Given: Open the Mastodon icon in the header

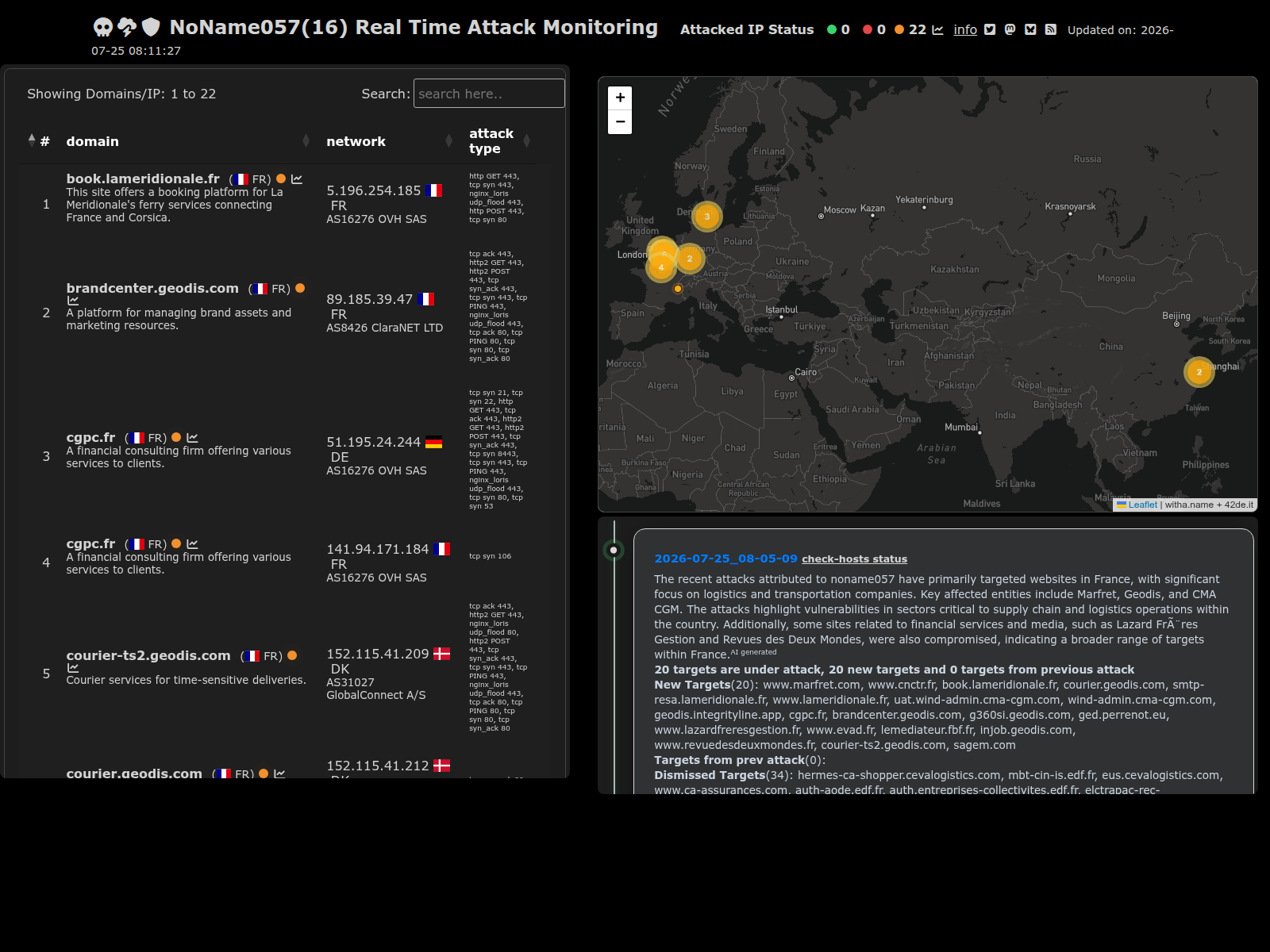Looking at the screenshot, I should [1010, 29].
